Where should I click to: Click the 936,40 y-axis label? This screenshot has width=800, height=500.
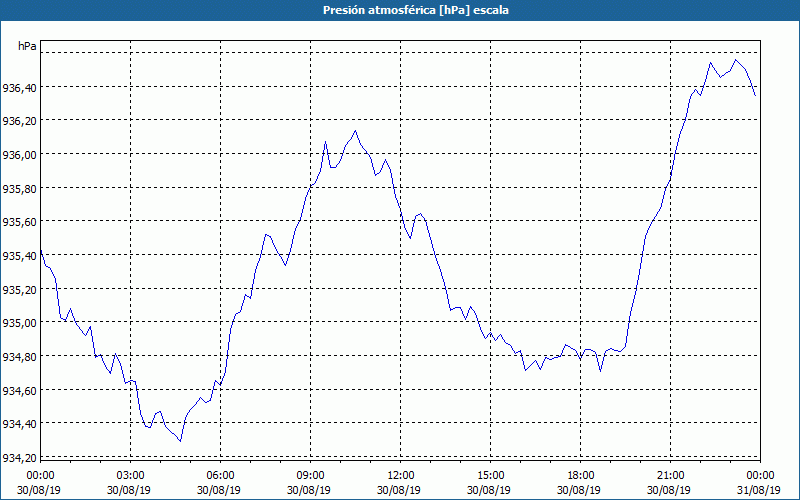tap(19, 88)
